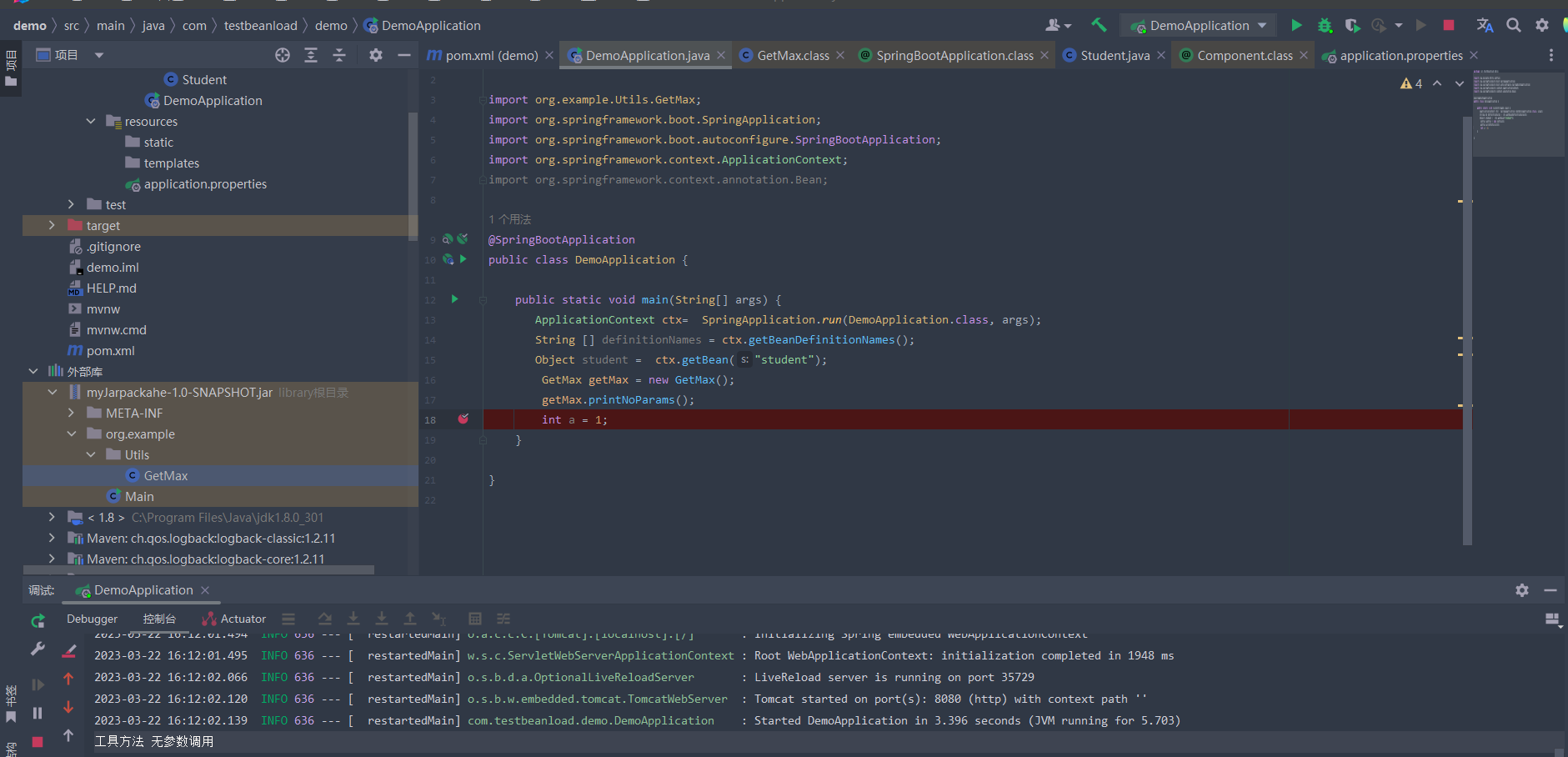Stop the application with the top red square
Viewport: 1568px width, 757px height.
[1449, 26]
